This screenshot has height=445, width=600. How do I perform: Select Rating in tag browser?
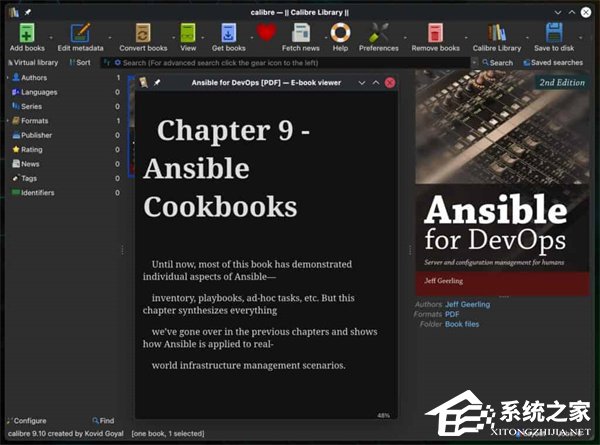pos(31,150)
